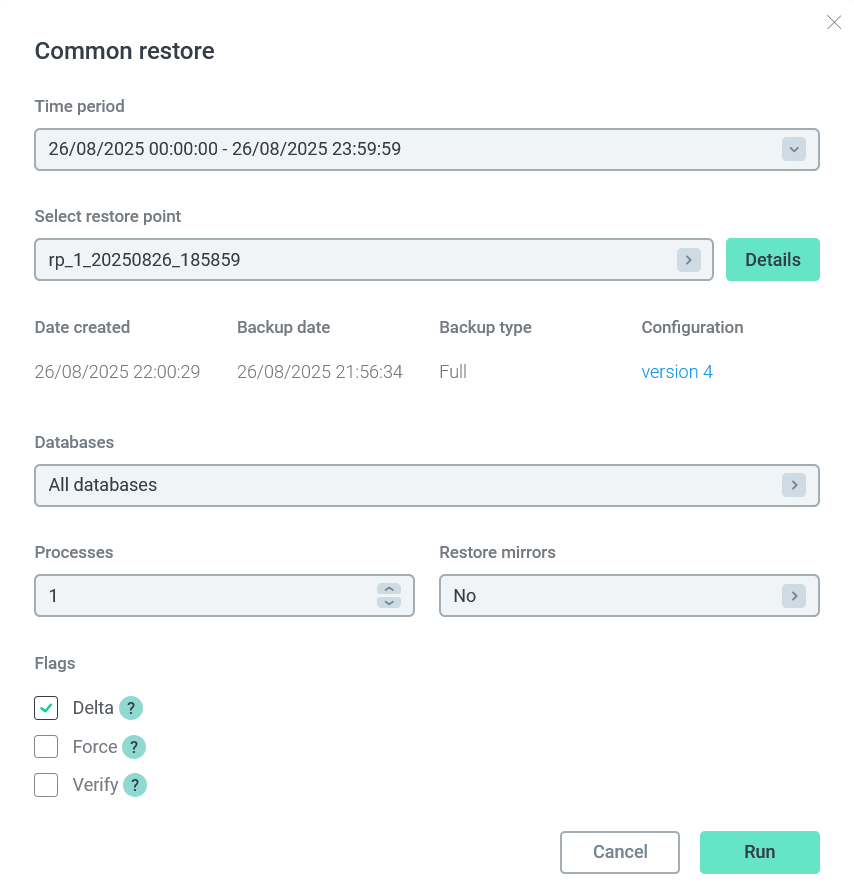Uncheck the Delta flag
The width and height of the screenshot is (854, 887).
(x=46, y=707)
